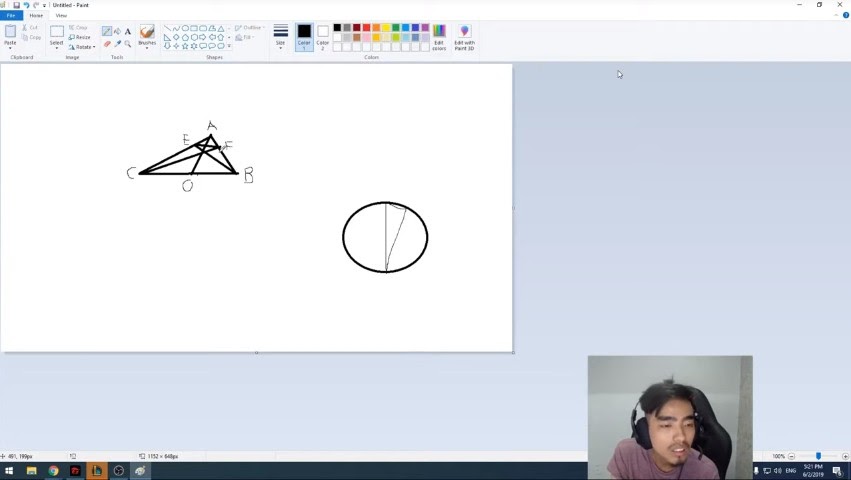
Task: Open Edit with Paint 3D
Action: (464, 37)
